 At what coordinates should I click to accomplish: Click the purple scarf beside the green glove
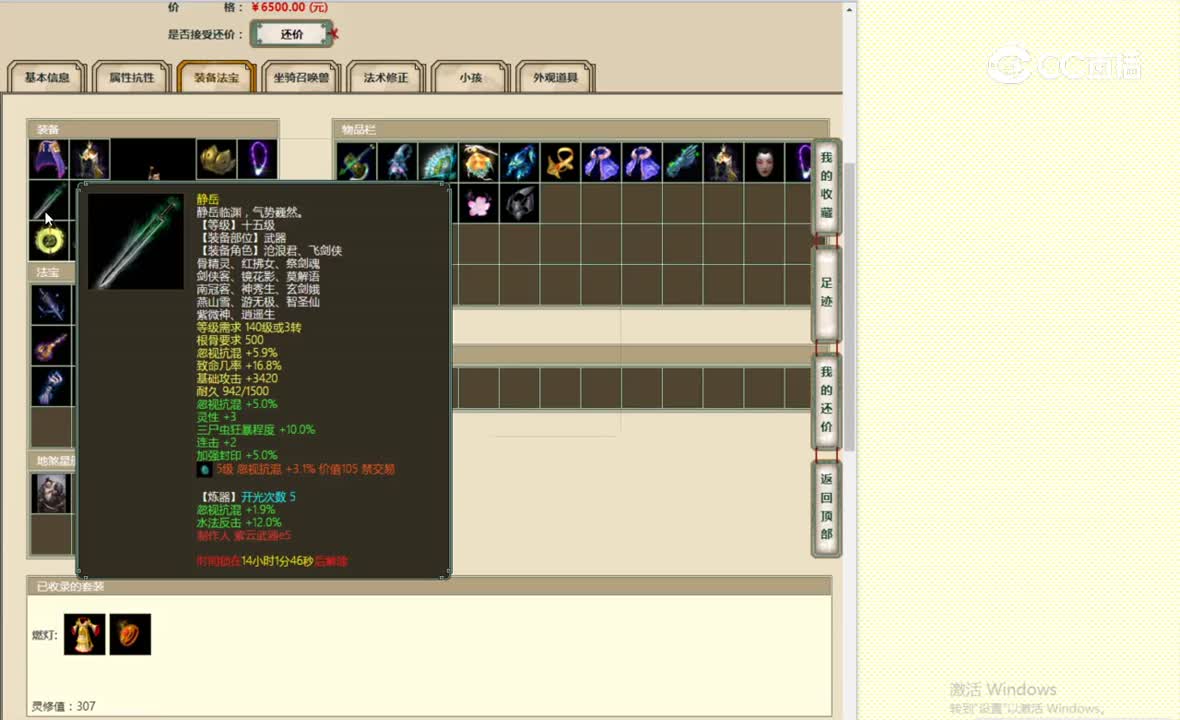(x=642, y=162)
